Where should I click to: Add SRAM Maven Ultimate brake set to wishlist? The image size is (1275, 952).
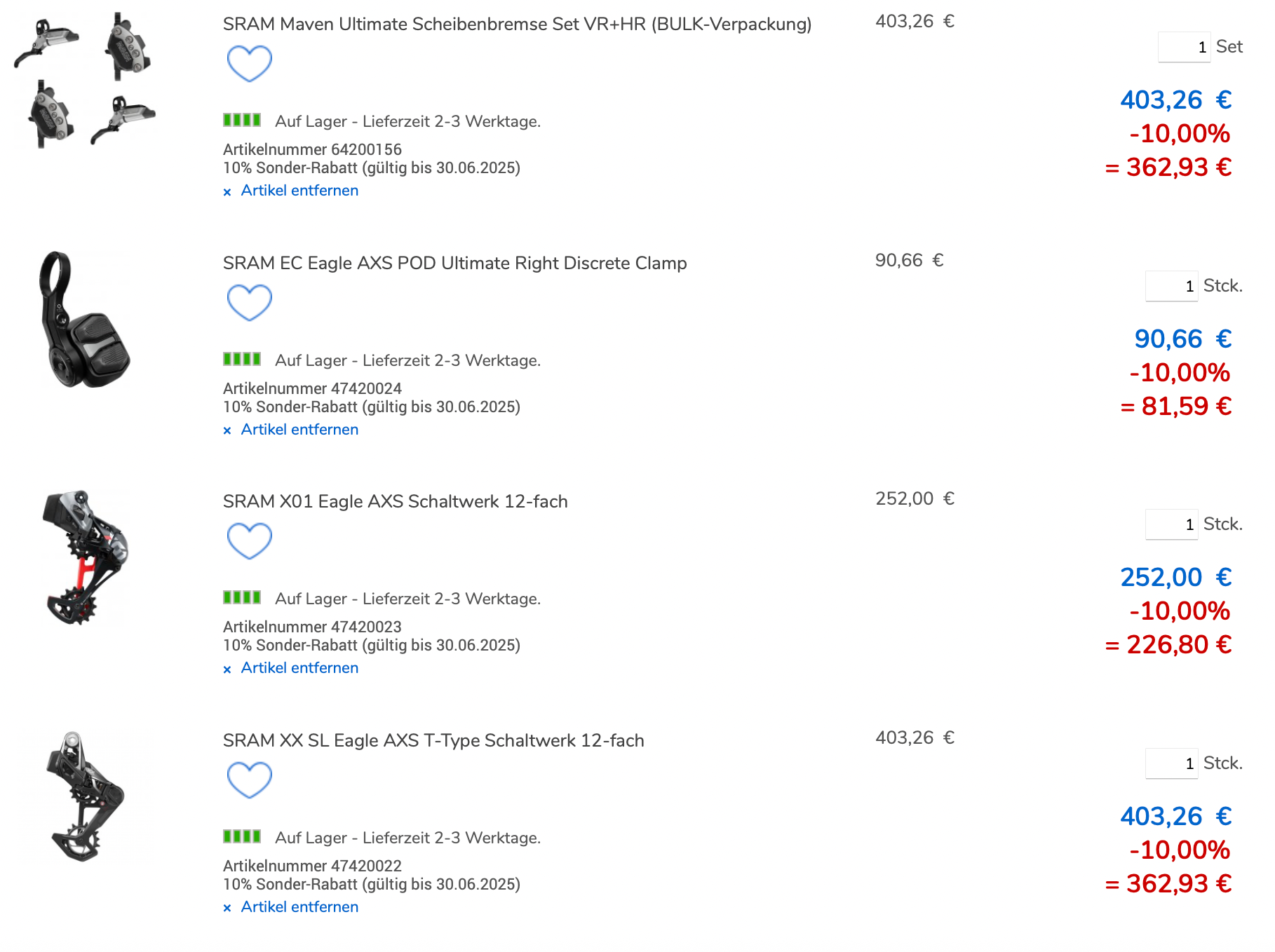[x=249, y=63]
